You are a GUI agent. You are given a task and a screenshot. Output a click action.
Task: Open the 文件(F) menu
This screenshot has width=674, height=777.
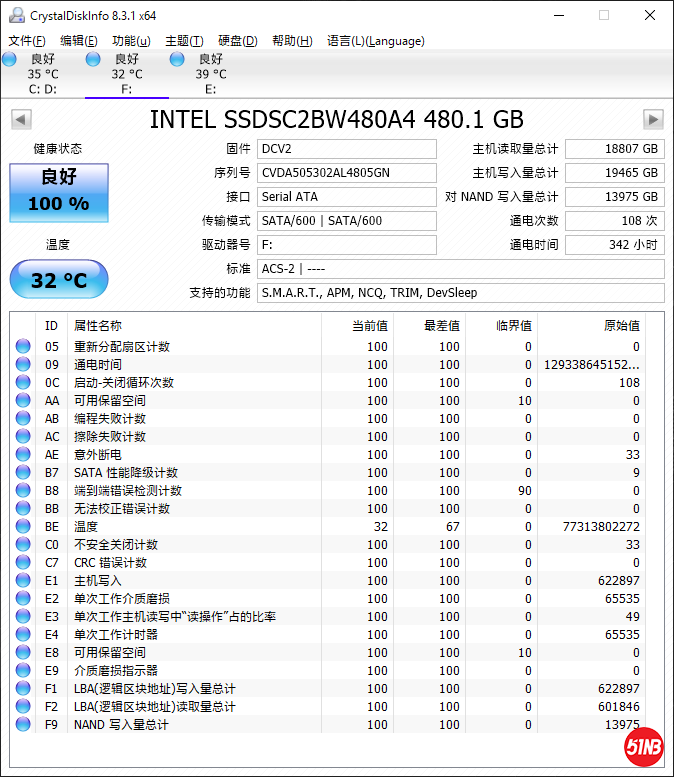tap(27, 41)
